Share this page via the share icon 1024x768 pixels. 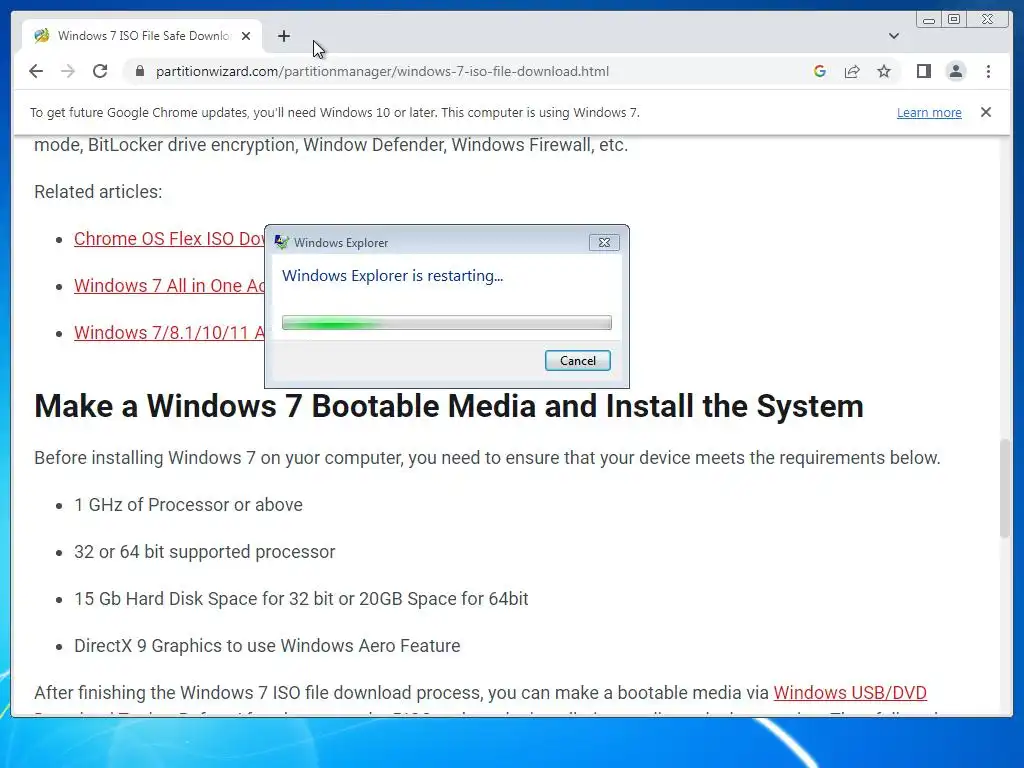pyautogui.click(x=852, y=71)
